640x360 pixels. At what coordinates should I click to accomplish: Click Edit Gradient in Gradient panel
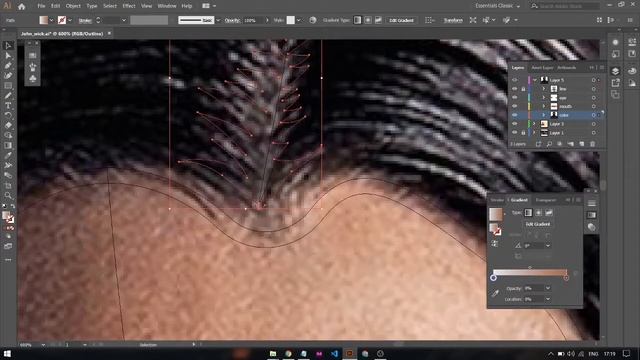pos(538,224)
